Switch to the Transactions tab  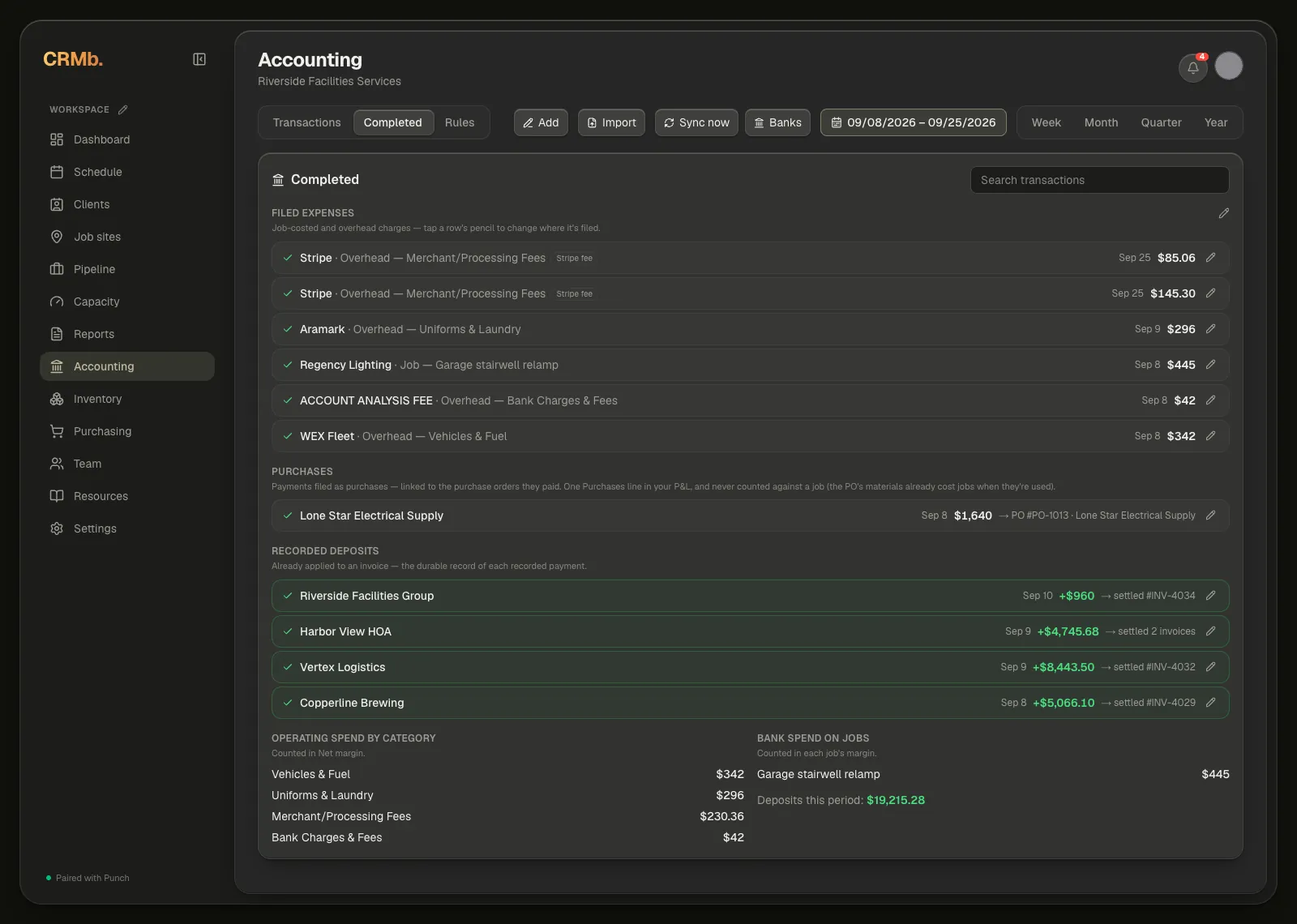(x=306, y=122)
